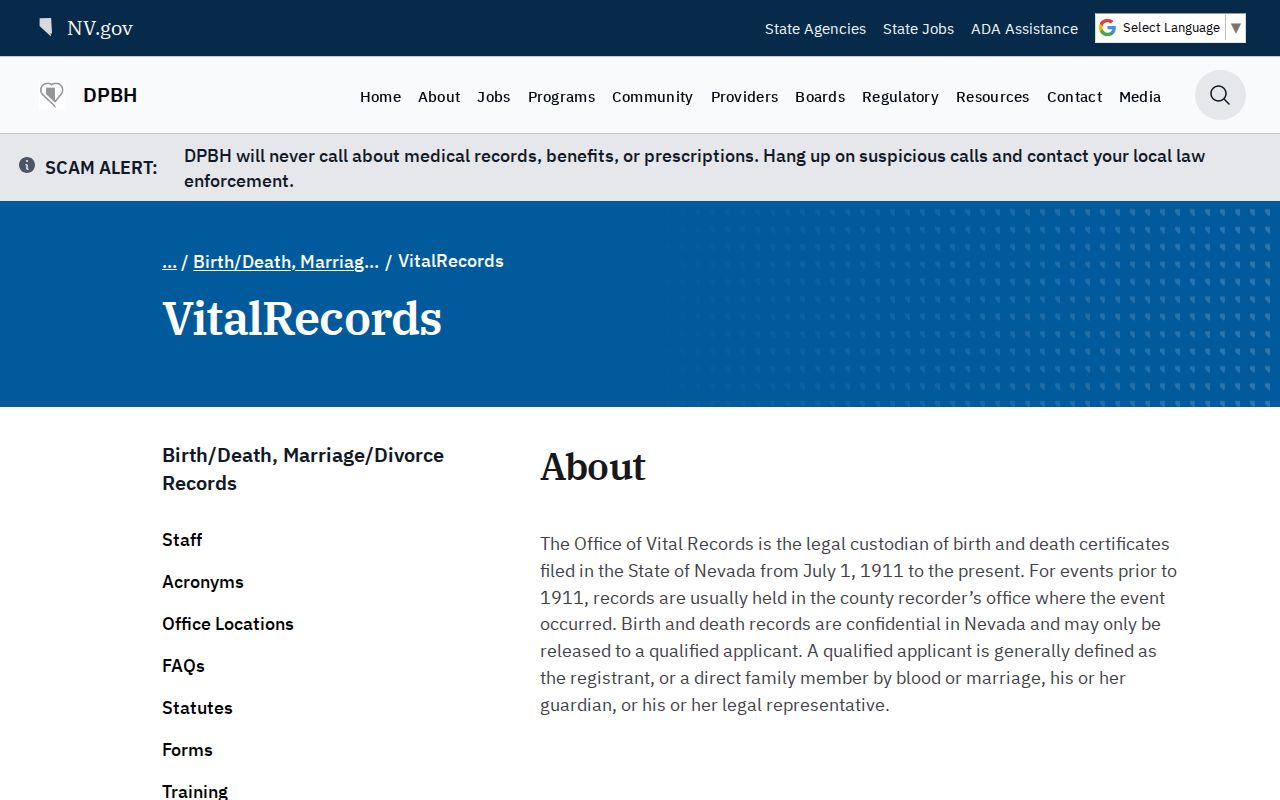This screenshot has width=1280, height=800.
Task: Click the scam alert info icon
Action: 27,165
